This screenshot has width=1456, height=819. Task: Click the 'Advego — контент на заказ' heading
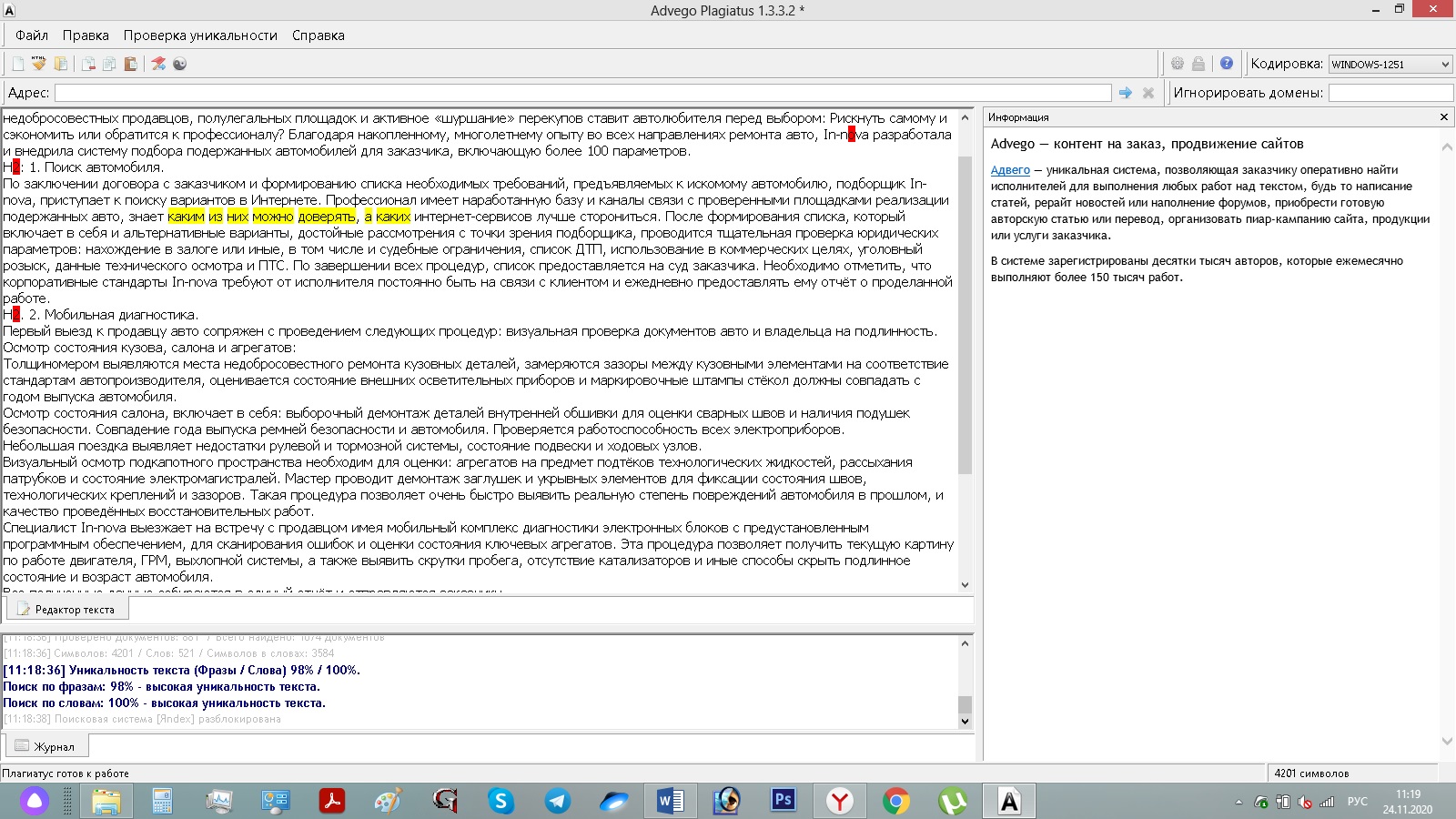tap(1147, 144)
